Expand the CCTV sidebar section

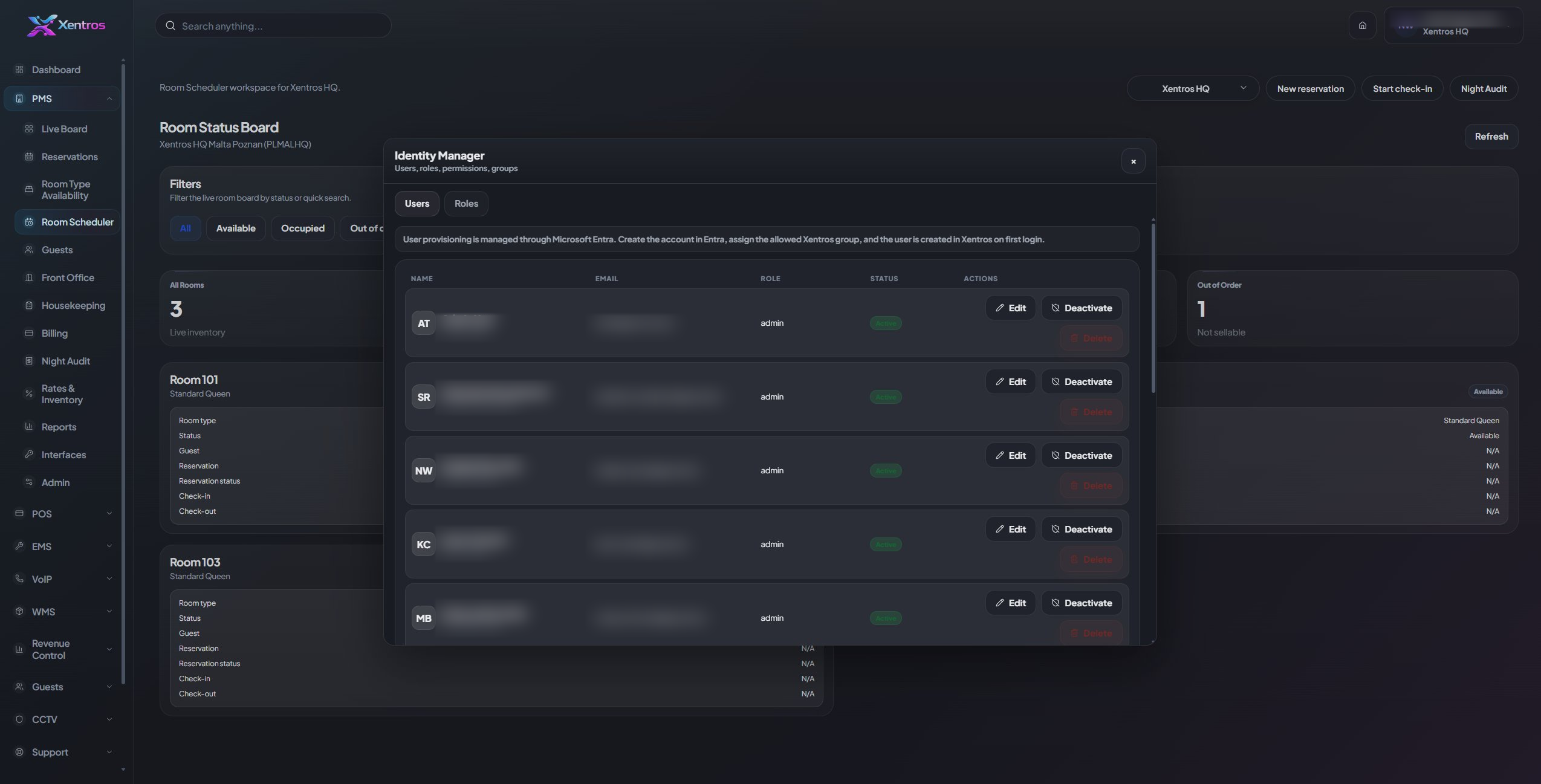(x=109, y=719)
